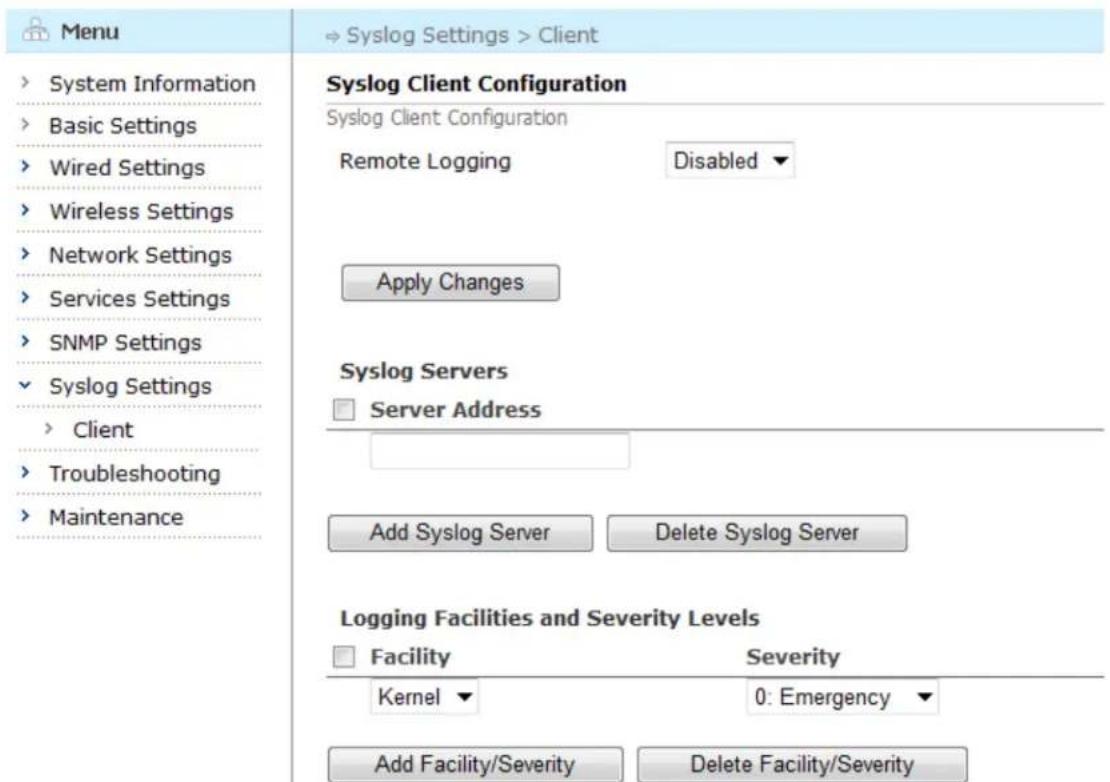Click the Syslog Settings > Client breadcrumb
This screenshot has width=1110, height=782.
point(471,35)
